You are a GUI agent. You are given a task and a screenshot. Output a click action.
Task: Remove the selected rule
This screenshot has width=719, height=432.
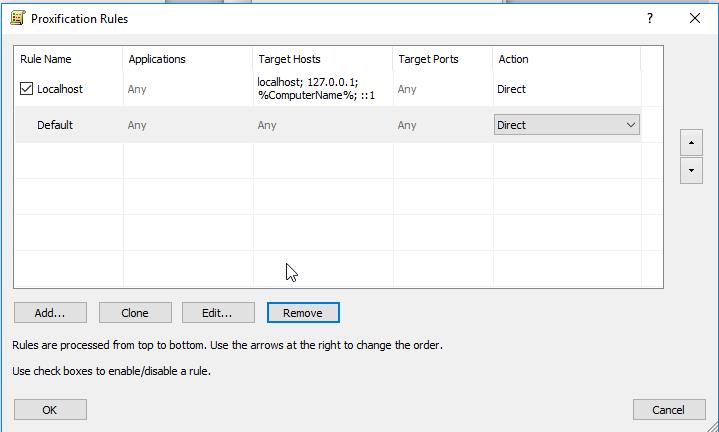point(303,313)
